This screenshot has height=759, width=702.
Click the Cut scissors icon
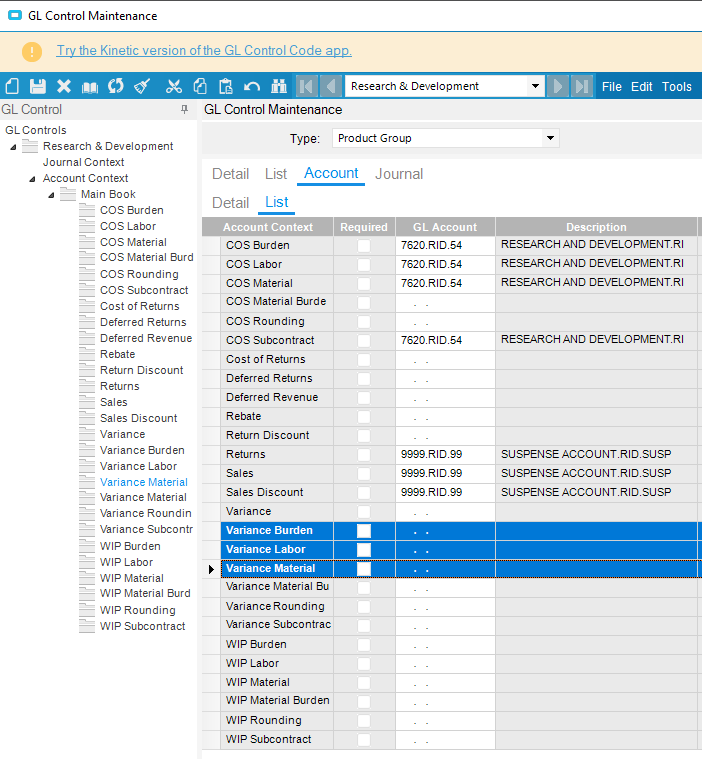click(174, 87)
